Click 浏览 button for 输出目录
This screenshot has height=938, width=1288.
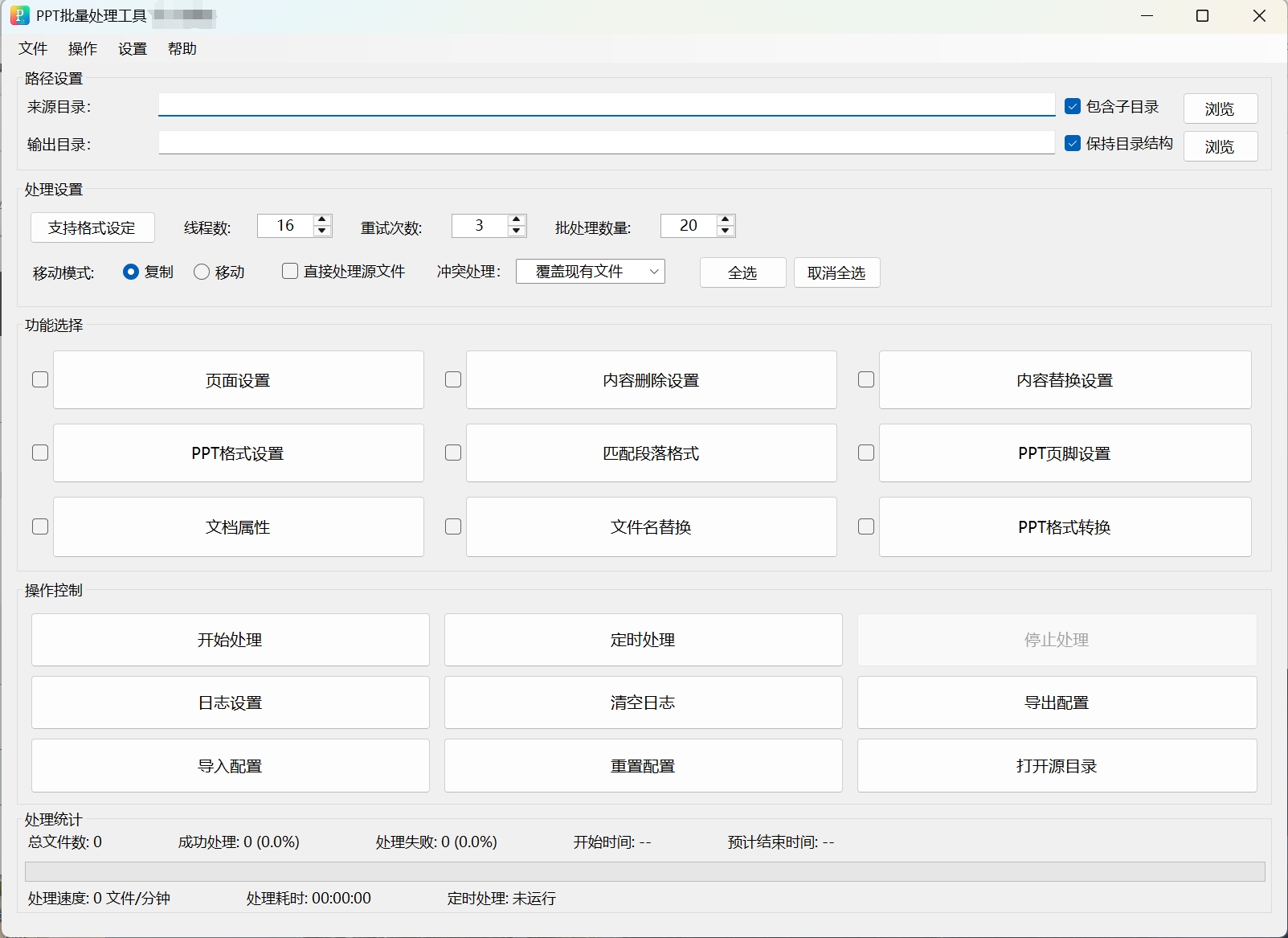click(x=1221, y=146)
